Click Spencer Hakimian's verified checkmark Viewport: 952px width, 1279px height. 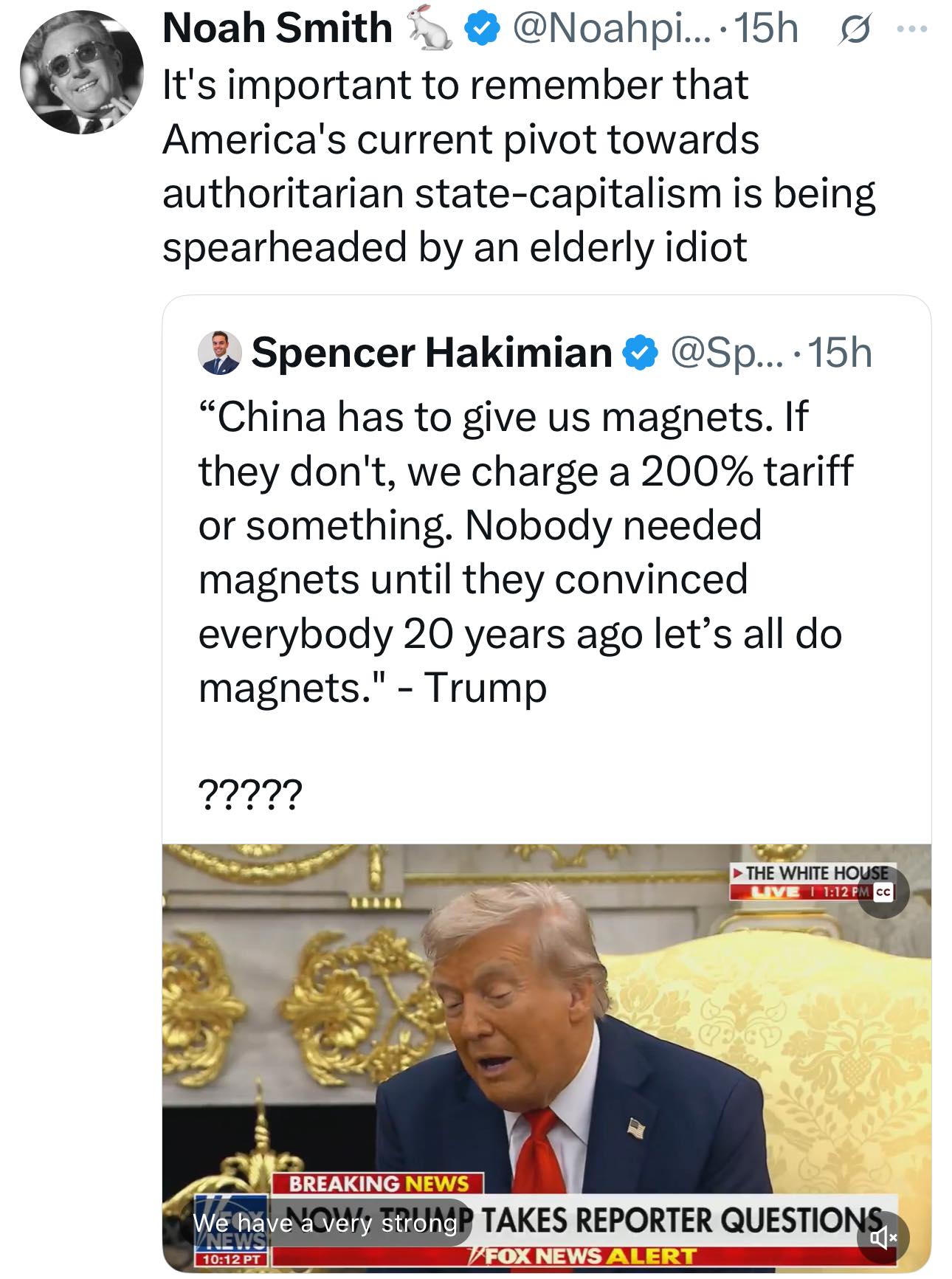[641, 353]
